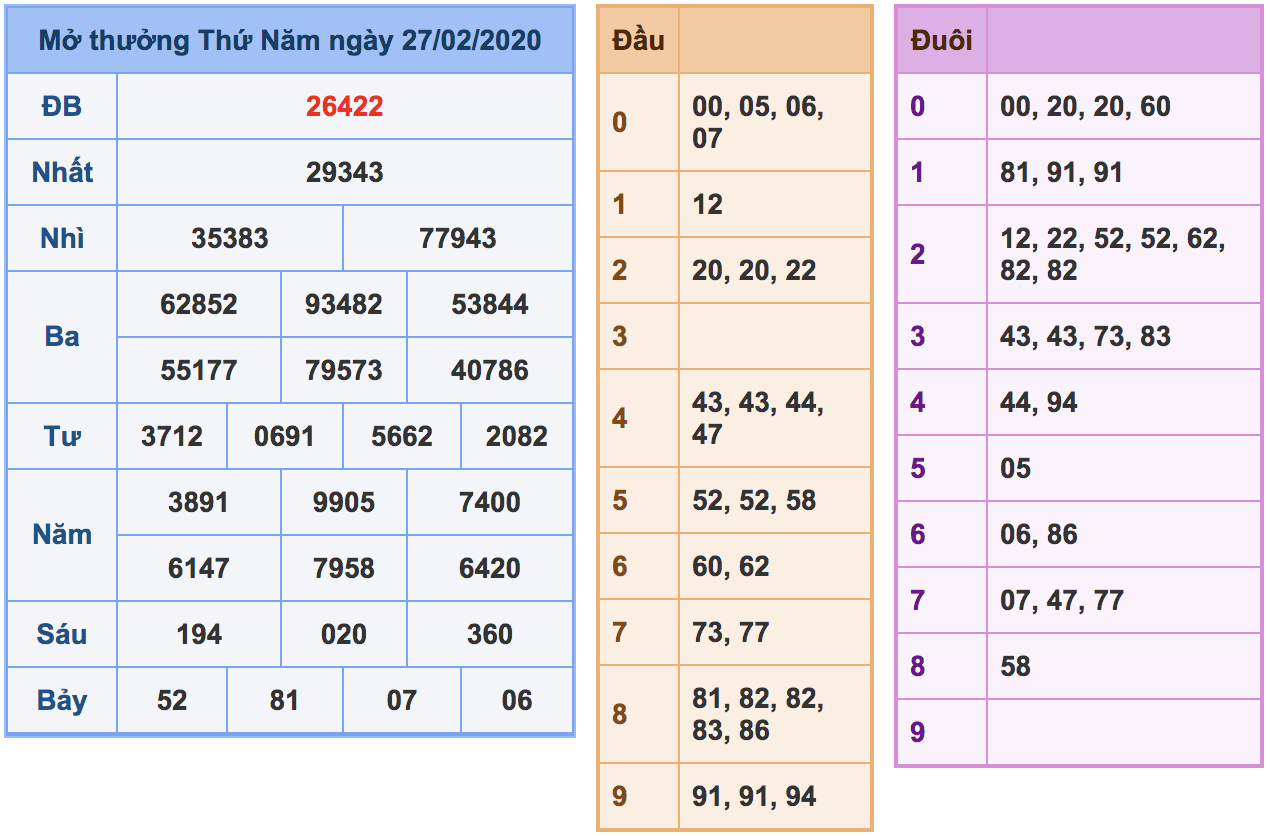The height and width of the screenshot is (836, 1270).
Task: Select third prize number 62852
Action: [201, 304]
